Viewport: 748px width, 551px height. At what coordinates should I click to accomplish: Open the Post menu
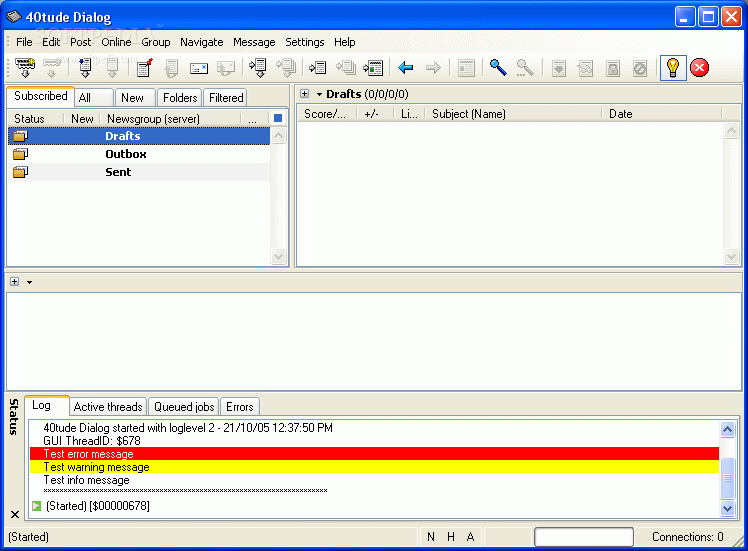pos(80,42)
